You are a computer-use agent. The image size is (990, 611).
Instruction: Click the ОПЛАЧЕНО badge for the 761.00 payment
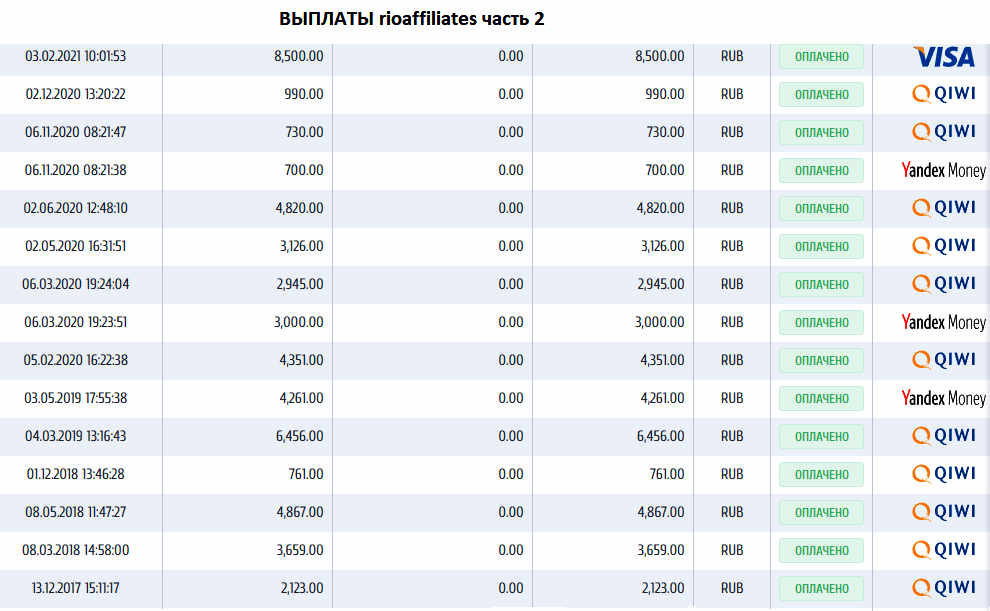[821, 474]
